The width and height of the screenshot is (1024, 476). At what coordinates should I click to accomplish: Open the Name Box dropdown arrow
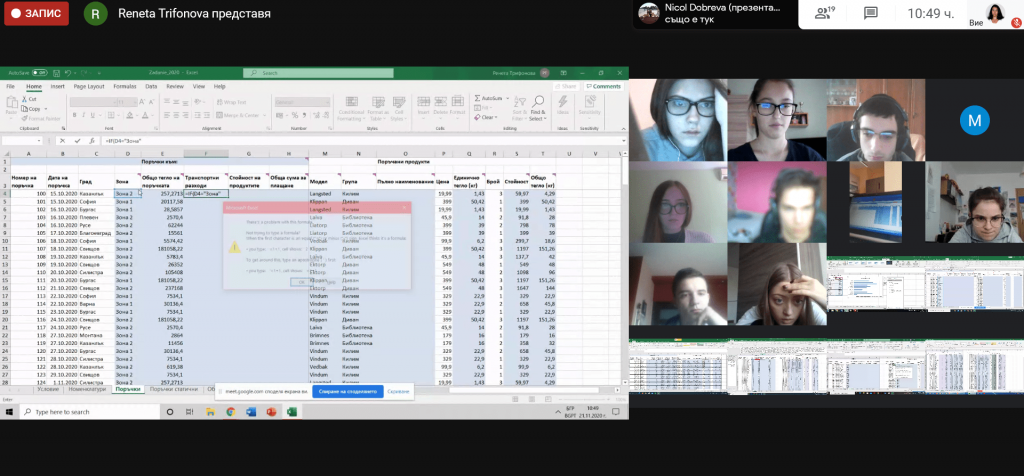coord(39,140)
